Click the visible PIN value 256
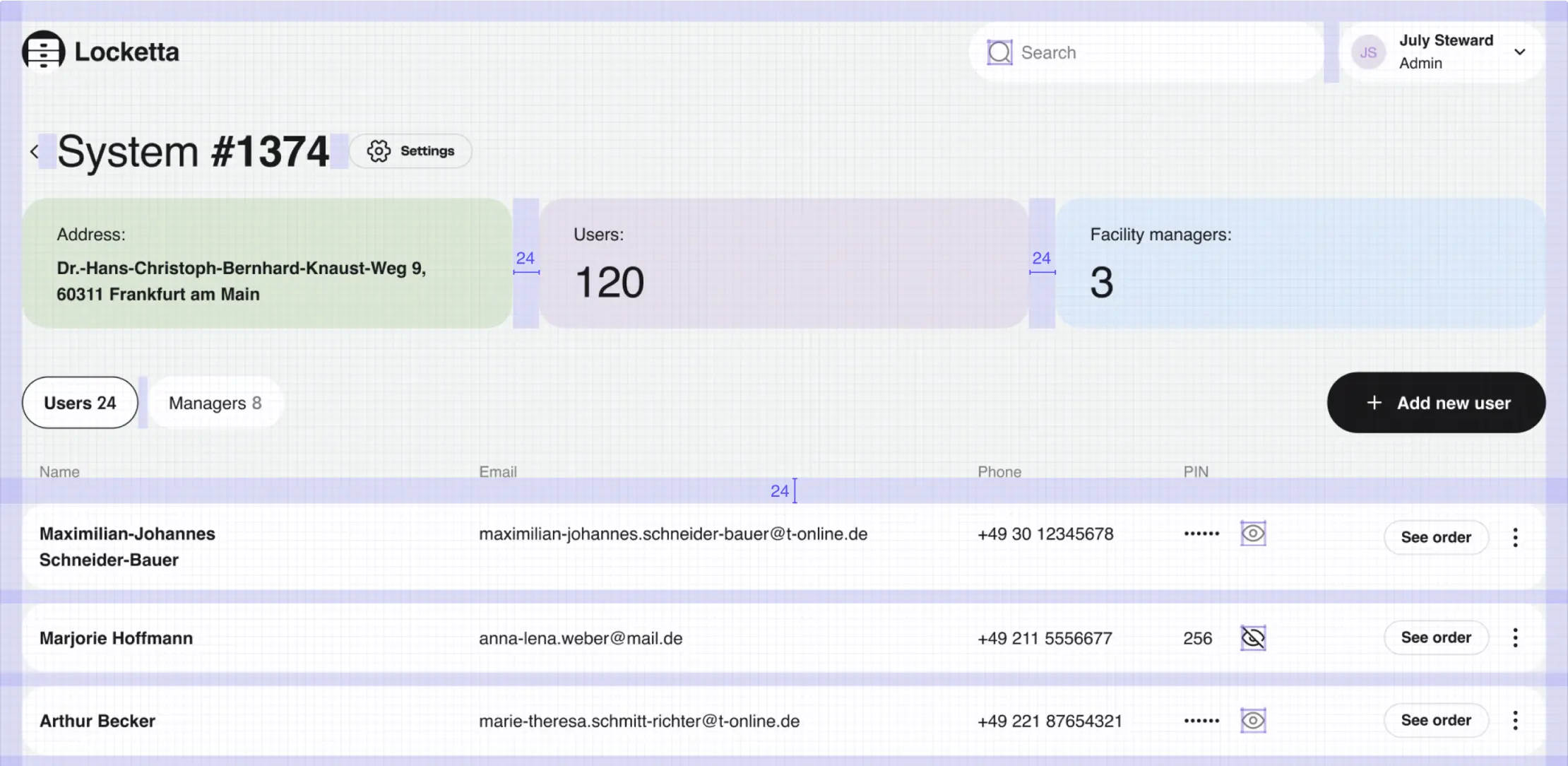This screenshot has width=1568, height=766. pyautogui.click(x=1197, y=638)
